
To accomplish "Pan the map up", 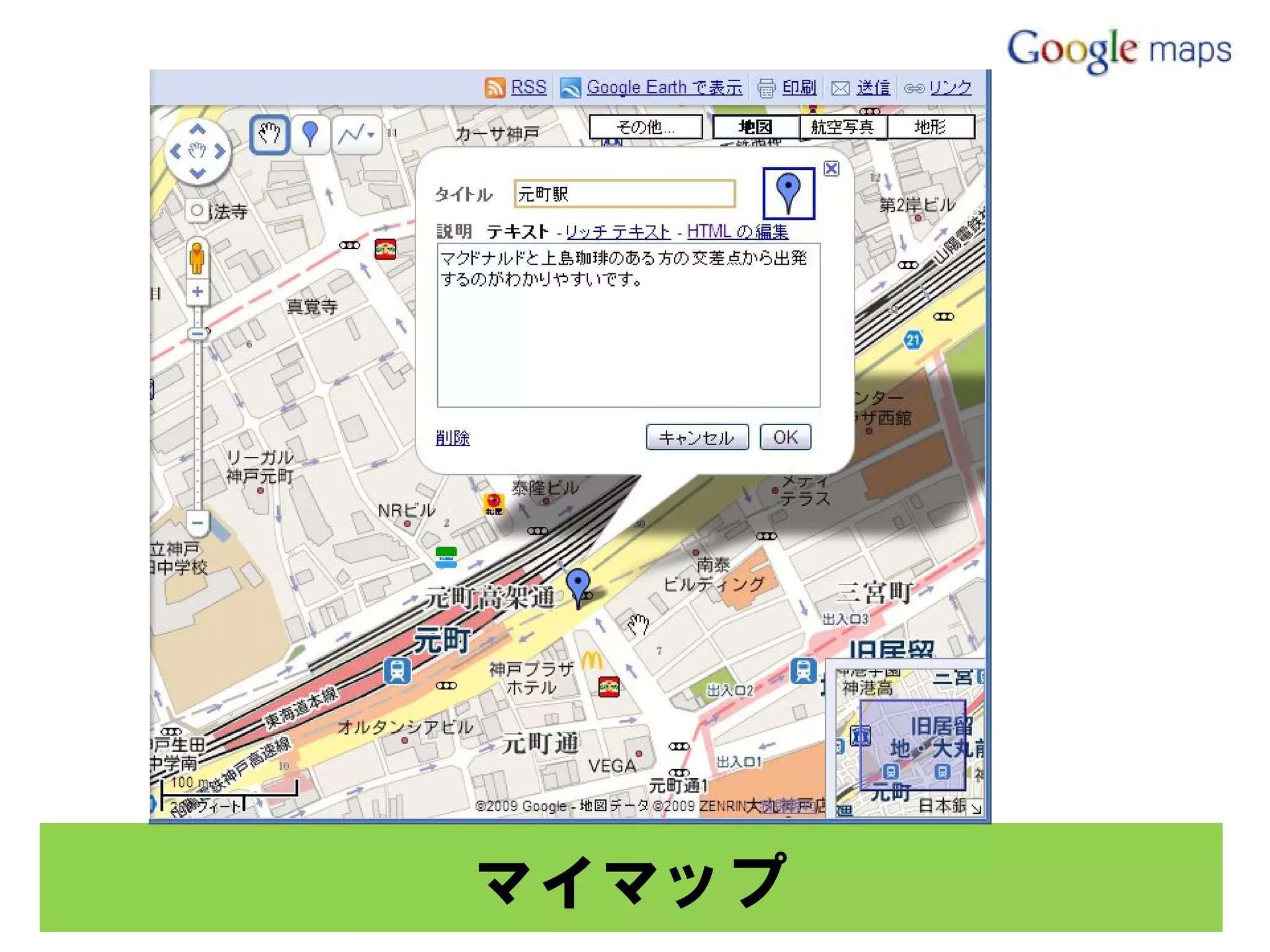I will (197, 130).
